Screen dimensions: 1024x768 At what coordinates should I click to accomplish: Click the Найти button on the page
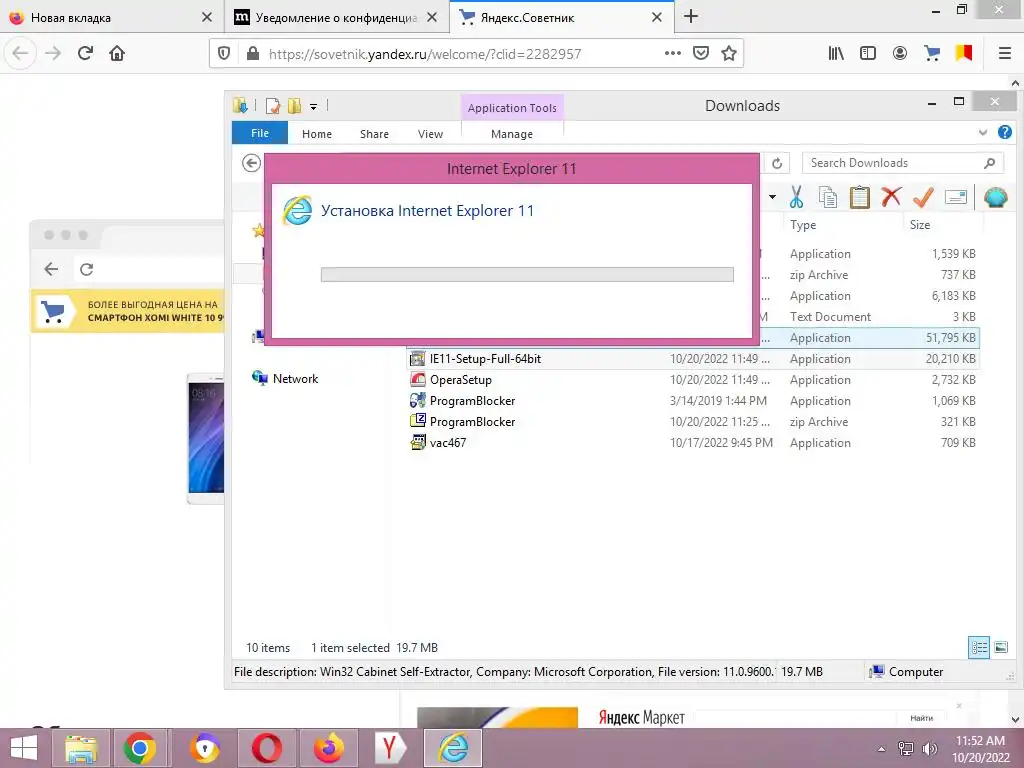click(x=921, y=718)
